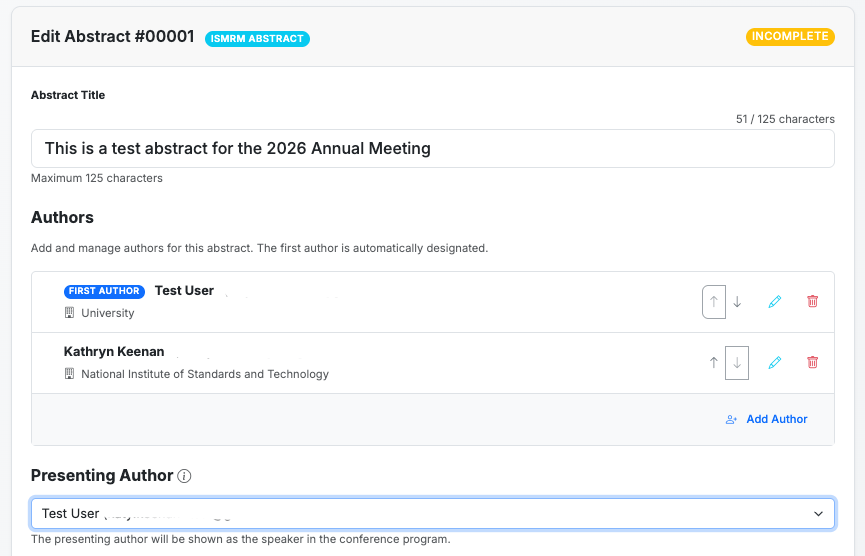Image resolution: width=865 pixels, height=556 pixels.
Task: Edit Kathryn Keenan author entry
Action: click(775, 362)
